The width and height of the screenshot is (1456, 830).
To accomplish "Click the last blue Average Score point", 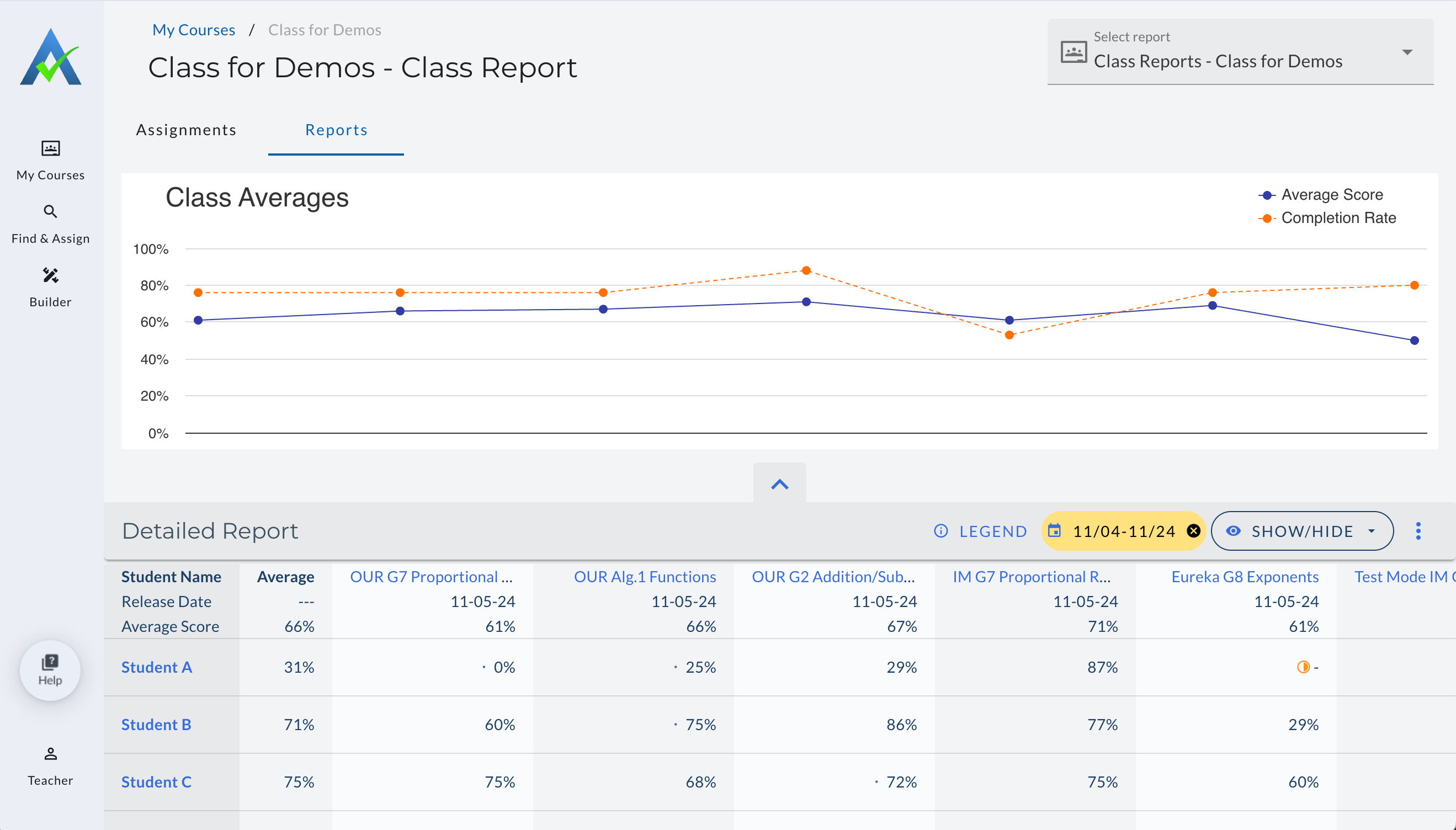I will [1415, 340].
